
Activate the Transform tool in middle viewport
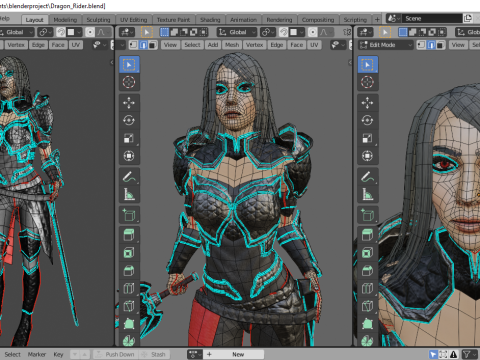coord(129,156)
